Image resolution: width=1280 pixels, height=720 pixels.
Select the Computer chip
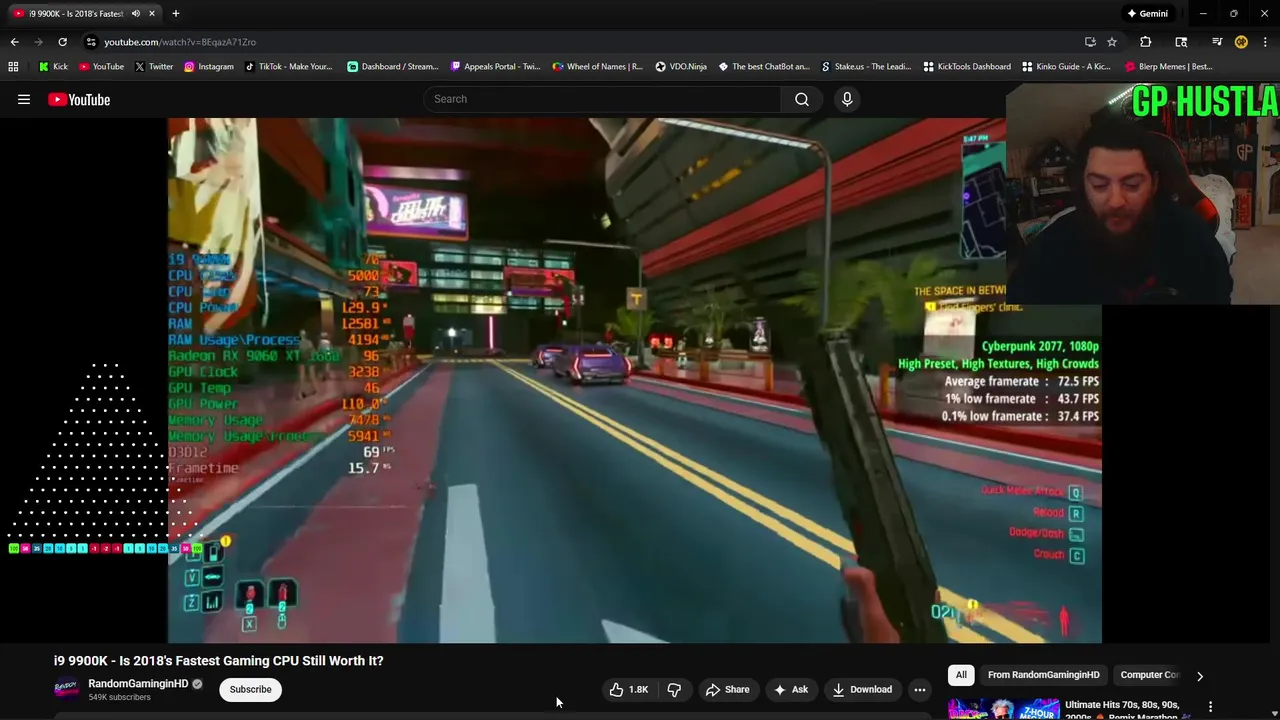click(x=1150, y=675)
